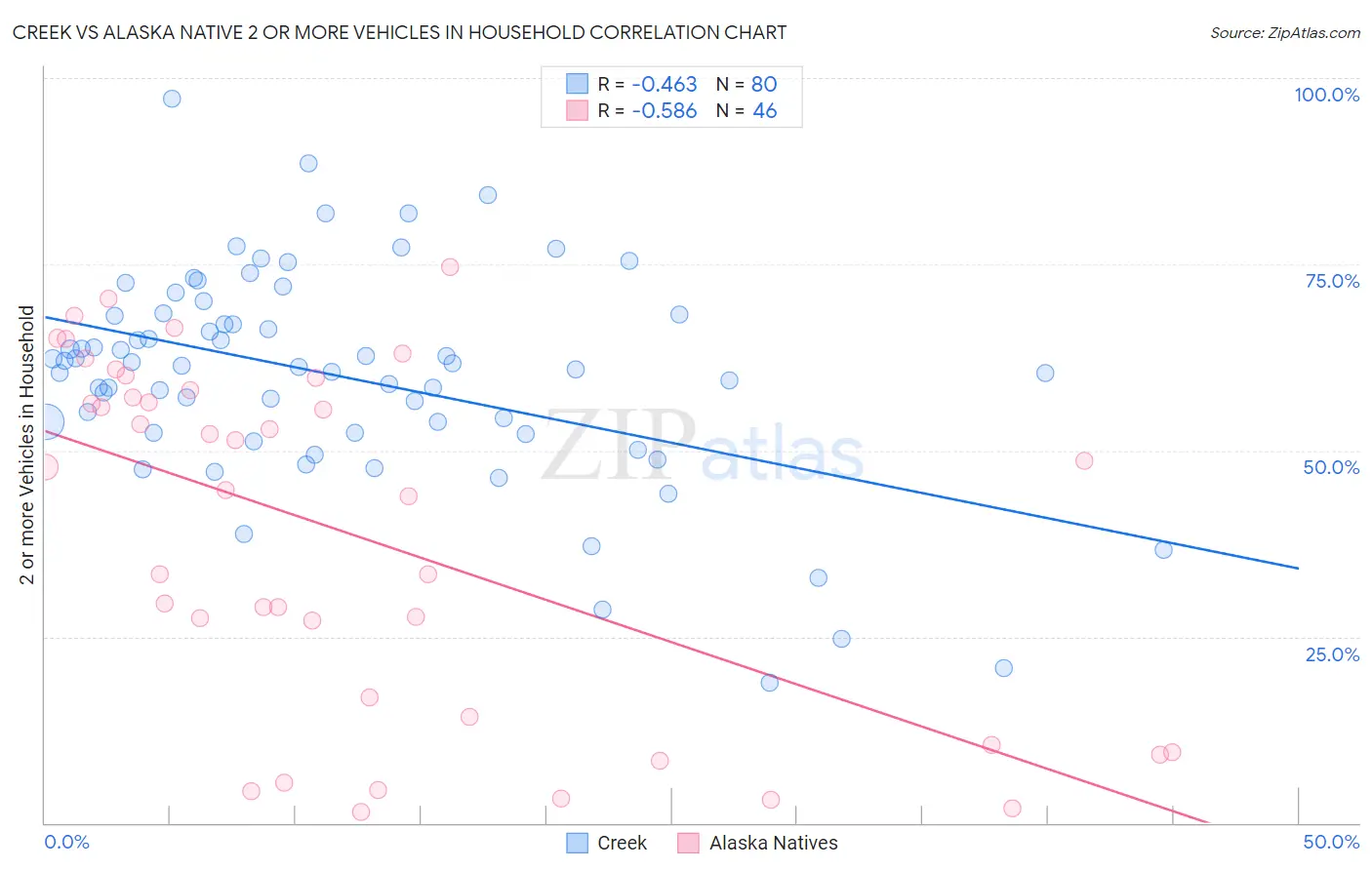Click the highest blue Creek data point near 100%
The height and width of the screenshot is (870, 1372).
point(172,99)
